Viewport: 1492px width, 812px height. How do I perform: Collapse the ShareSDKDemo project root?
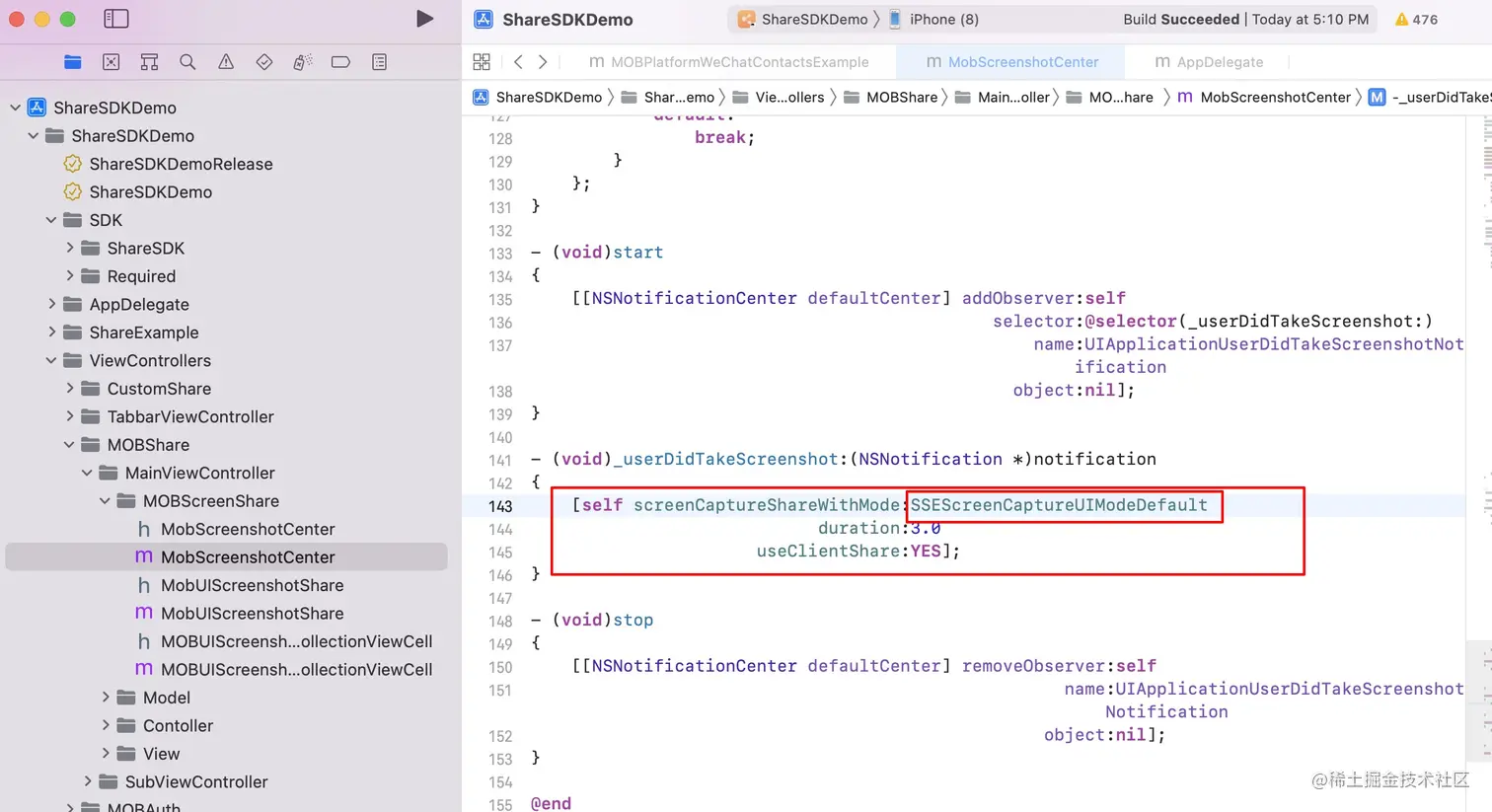15,108
